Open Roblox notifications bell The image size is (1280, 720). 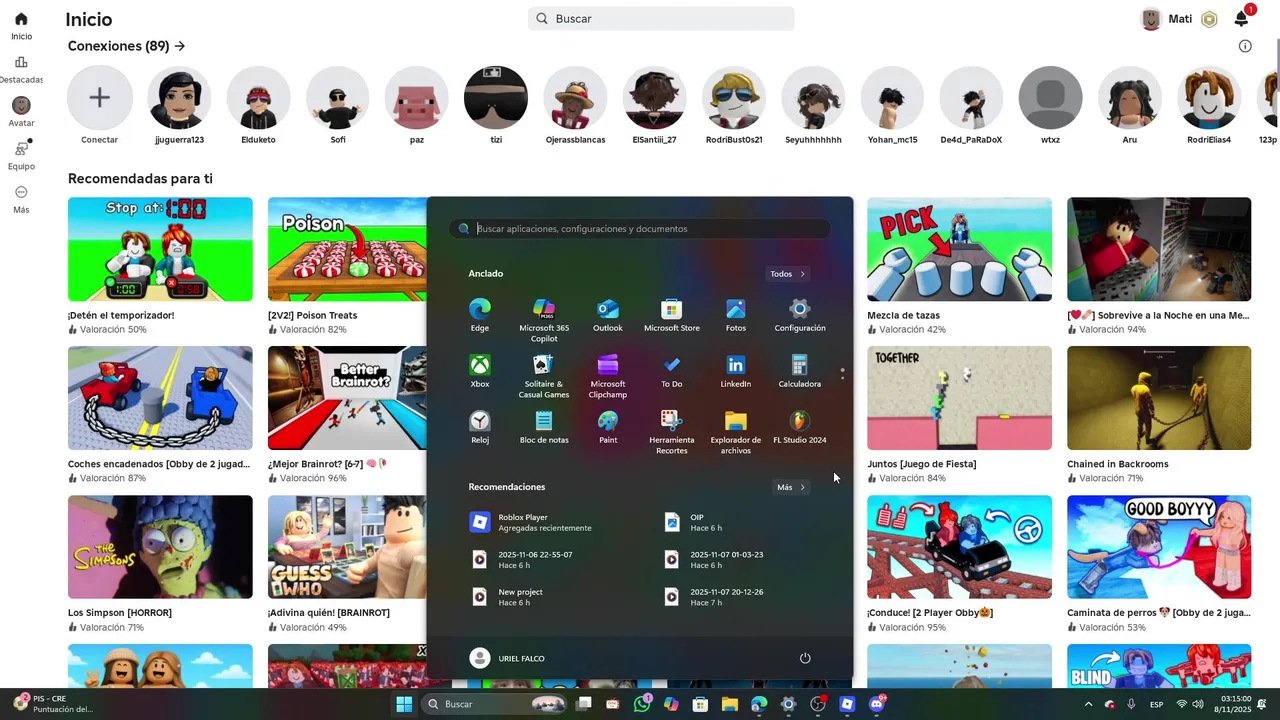(x=1241, y=18)
